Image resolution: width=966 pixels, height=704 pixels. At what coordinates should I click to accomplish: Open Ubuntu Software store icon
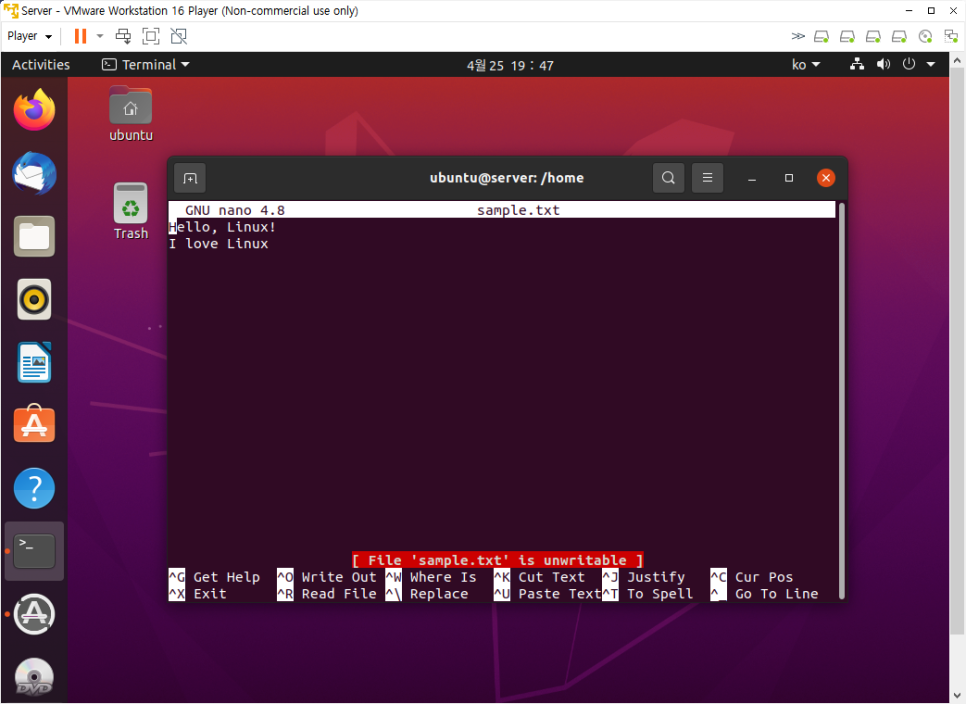click(x=34, y=424)
